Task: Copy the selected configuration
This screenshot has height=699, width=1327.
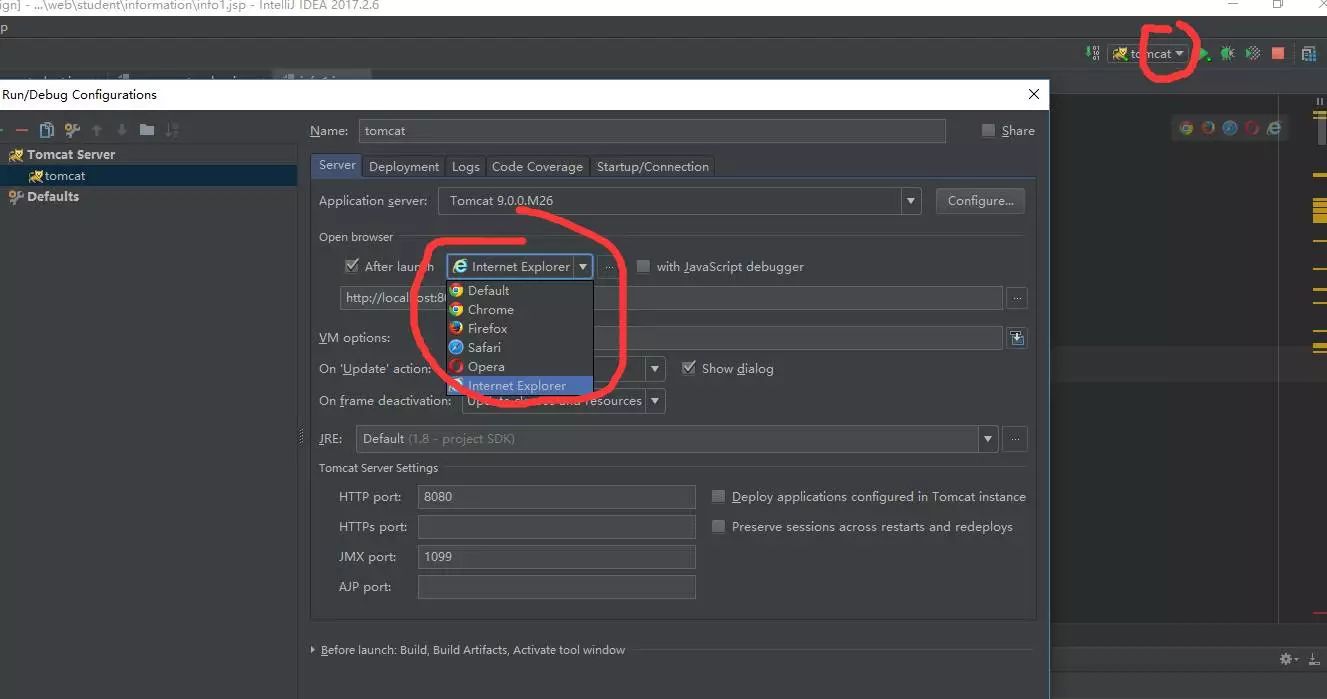Action: (x=46, y=130)
